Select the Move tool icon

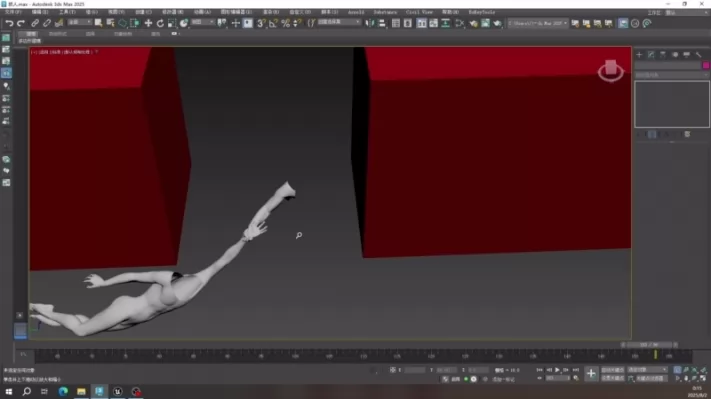coord(148,23)
